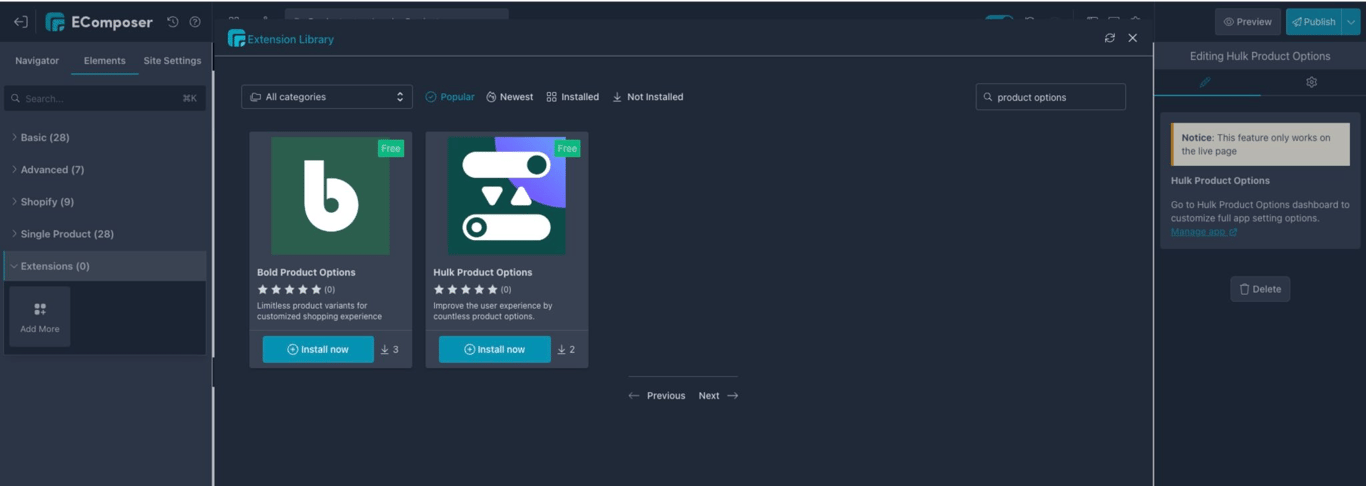This screenshot has height=486, width=1366.
Task: Go to the Next page of extensions
Action: pyautogui.click(x=718, y=396)
